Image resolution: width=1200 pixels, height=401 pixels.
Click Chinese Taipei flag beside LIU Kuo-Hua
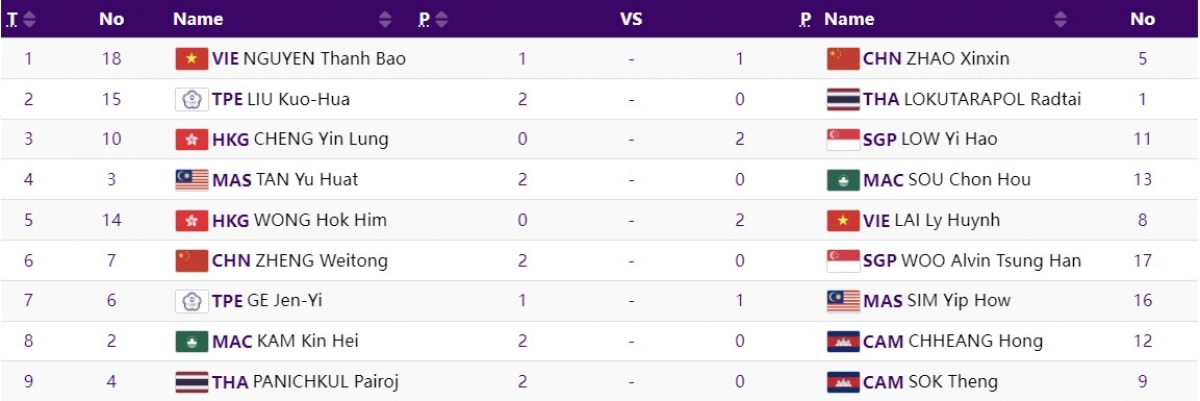coord(191,99)
